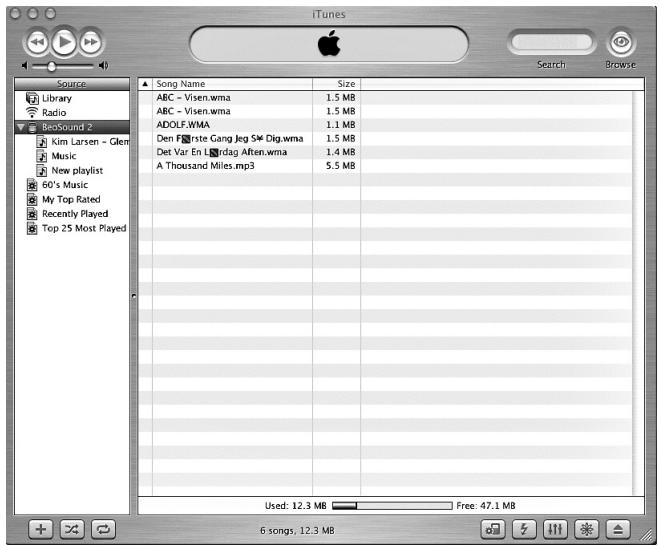Click the 60's Music gear icon
Viewport: 660px width, 546px height.
[x=32, y=185]
